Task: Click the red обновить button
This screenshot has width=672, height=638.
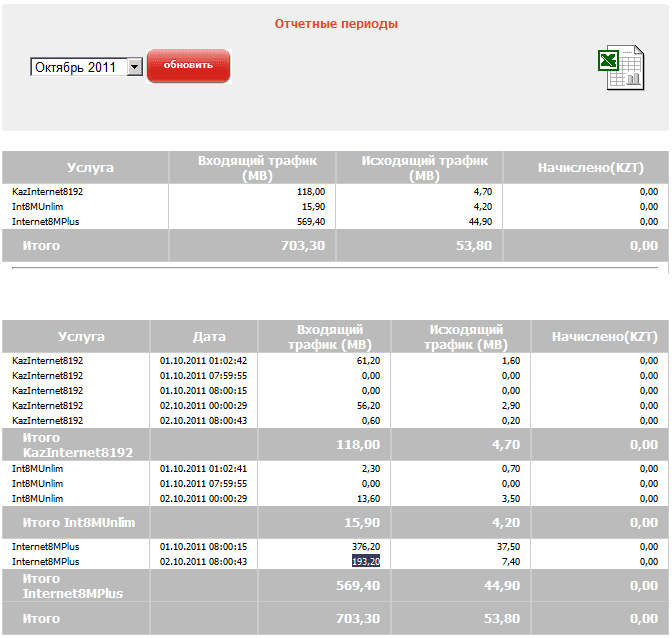Action: tap(189, 66)
